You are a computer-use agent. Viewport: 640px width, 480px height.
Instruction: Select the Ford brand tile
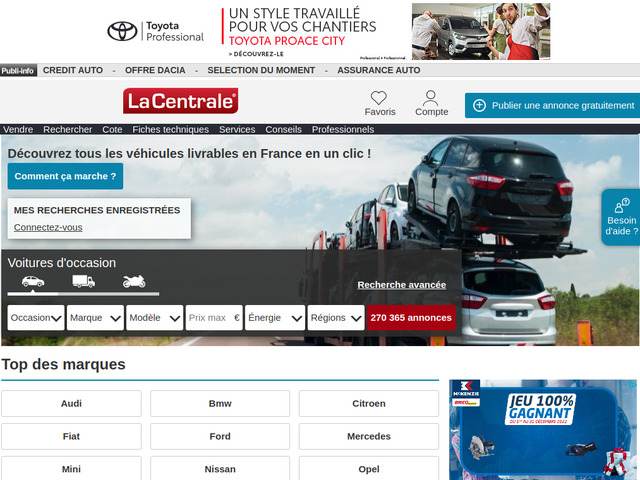click(220, 436)
